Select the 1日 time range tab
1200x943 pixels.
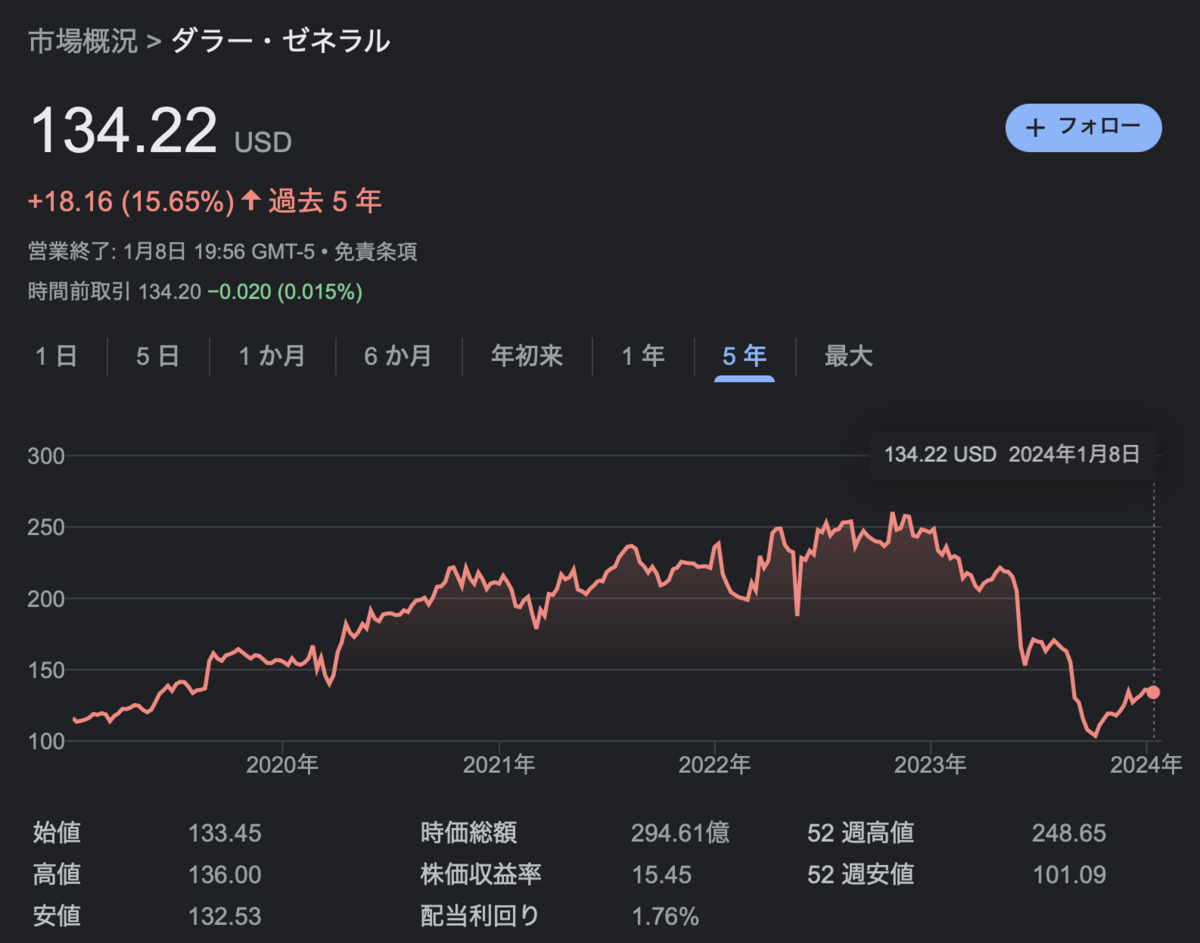56,356
